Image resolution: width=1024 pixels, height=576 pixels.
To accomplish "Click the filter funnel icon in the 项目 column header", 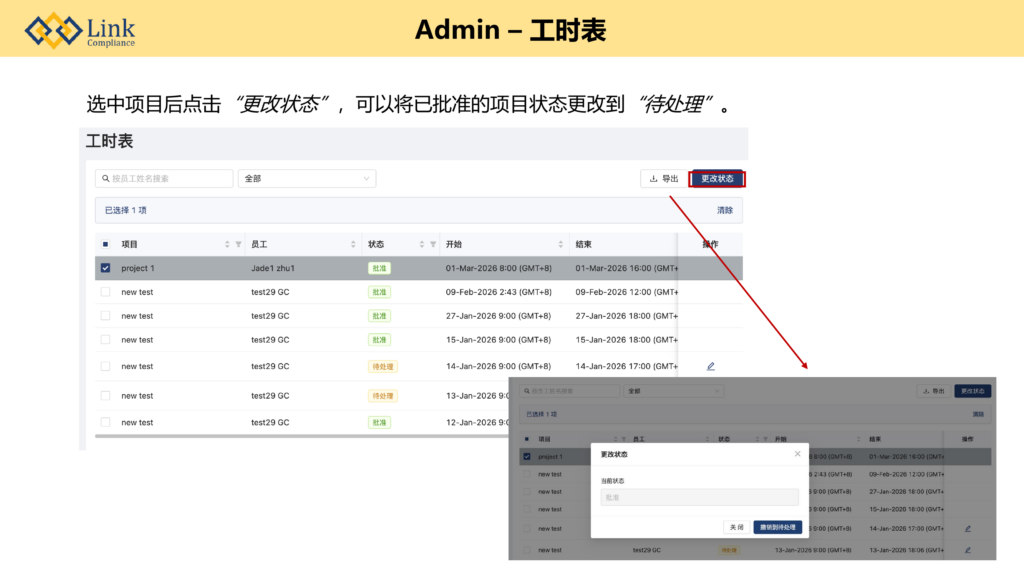I will coord(238,244).
